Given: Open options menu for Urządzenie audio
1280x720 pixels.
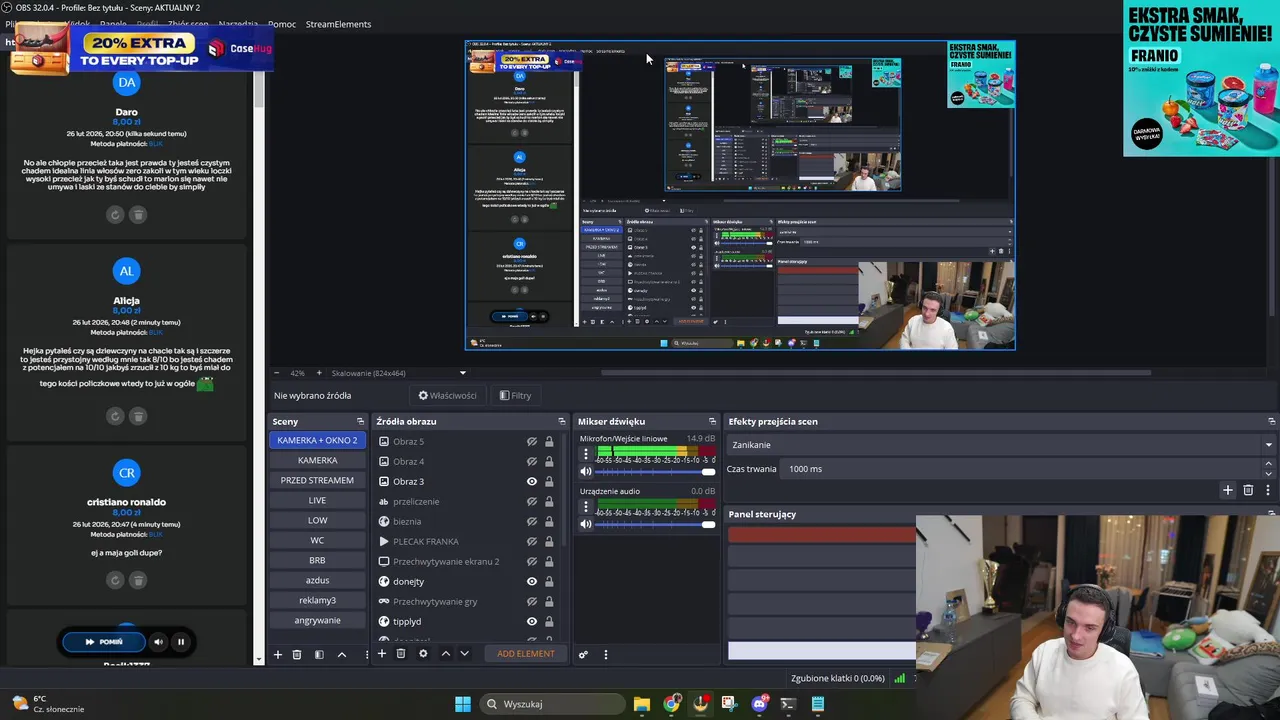Looking at the screenshot, I should point(586,507).
